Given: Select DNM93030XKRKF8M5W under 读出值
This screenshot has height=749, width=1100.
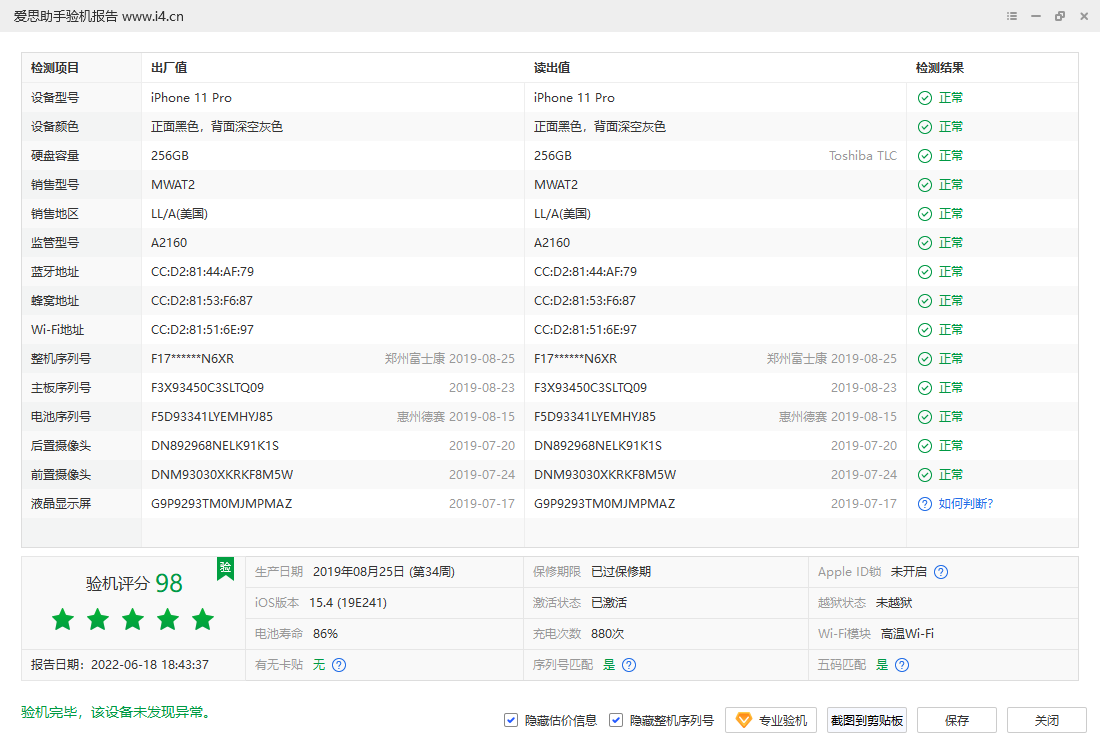Looking at the screenshot, I should [605, 475].
